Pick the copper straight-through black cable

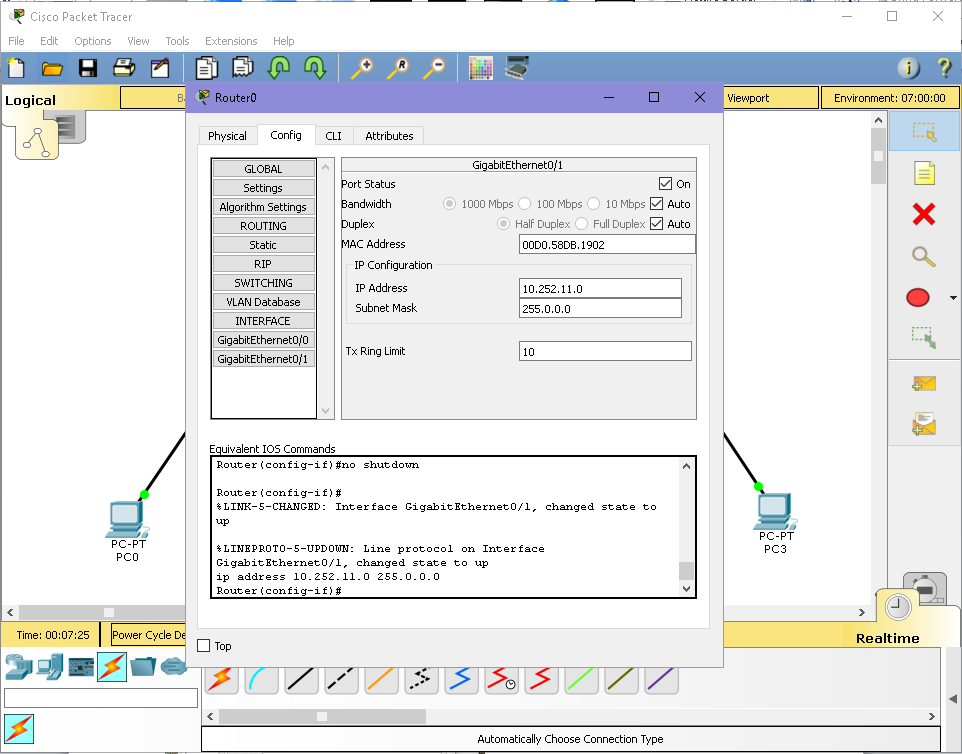tap(301, 679)
